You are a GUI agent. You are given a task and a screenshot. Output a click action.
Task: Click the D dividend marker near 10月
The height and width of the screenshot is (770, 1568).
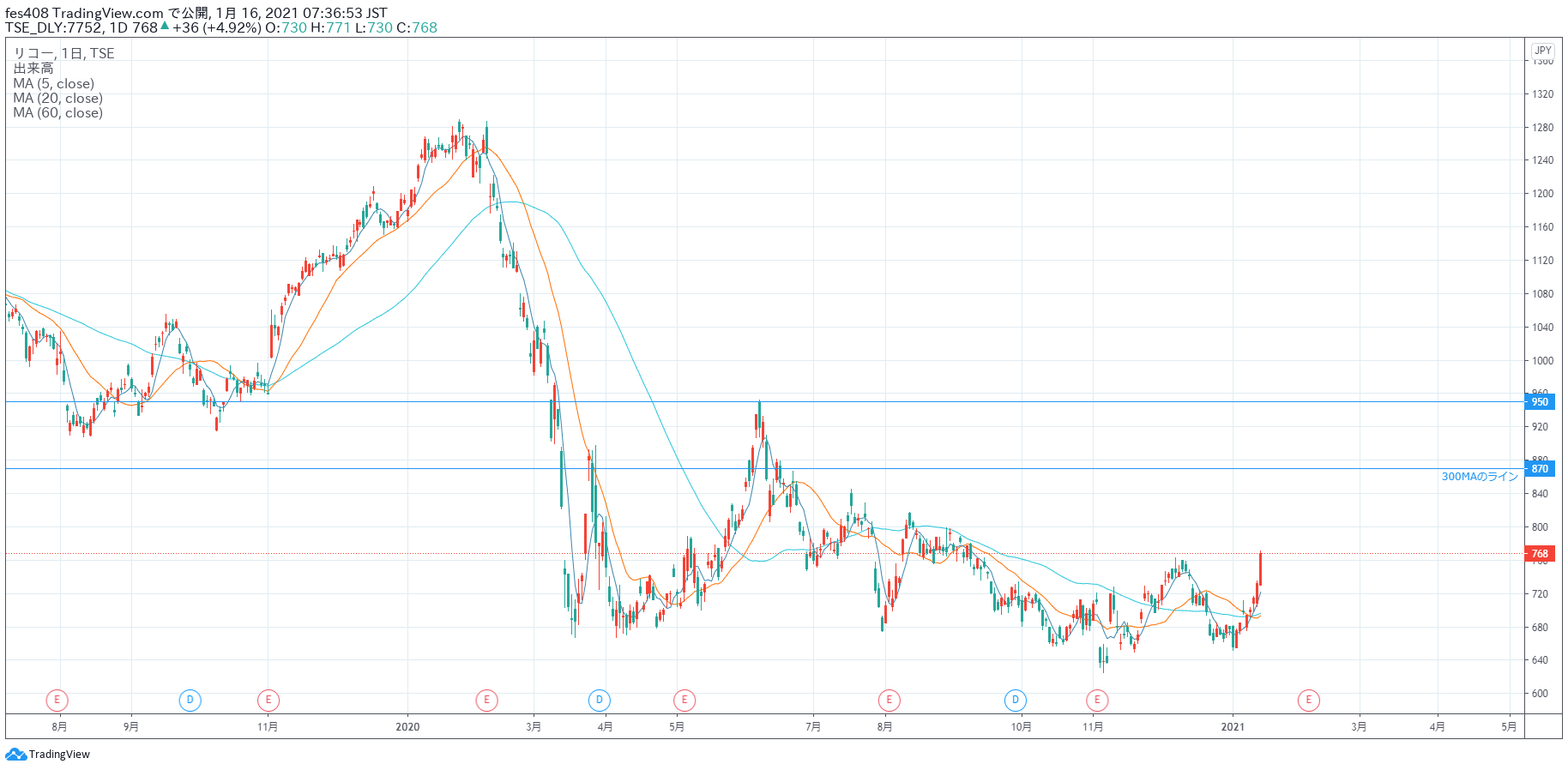[1015, 701]
